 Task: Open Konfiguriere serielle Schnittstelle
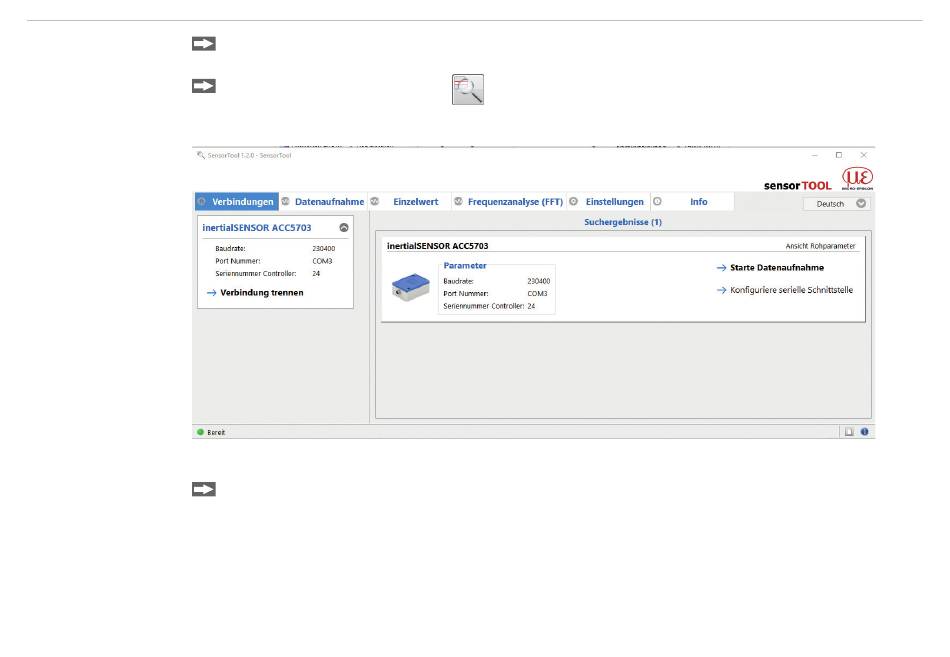pyautogui.click(x=791, y=290)
